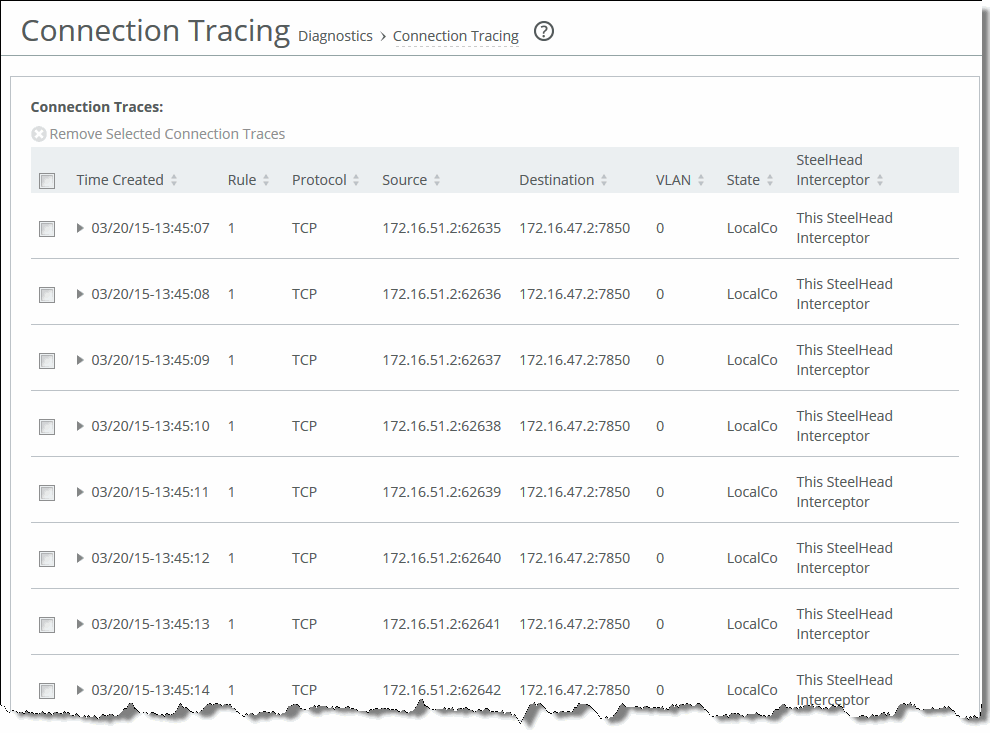Screen dimensions: 990x733
Task: Open the Diagnostics breadcrumb menu item
Action: click(335, 35)
